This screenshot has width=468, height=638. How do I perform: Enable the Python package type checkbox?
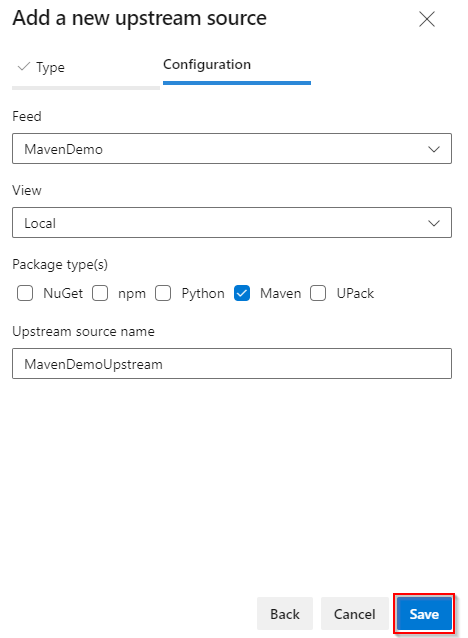(x=163, y=293)
